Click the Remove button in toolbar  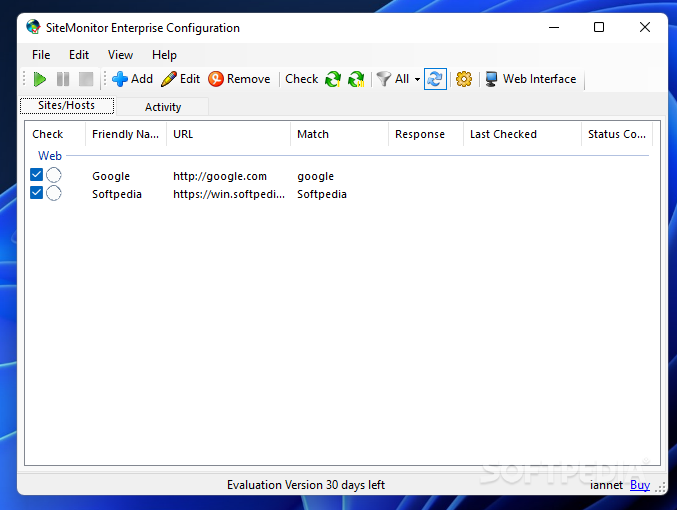pyautogui.click(x=239, y=79)
